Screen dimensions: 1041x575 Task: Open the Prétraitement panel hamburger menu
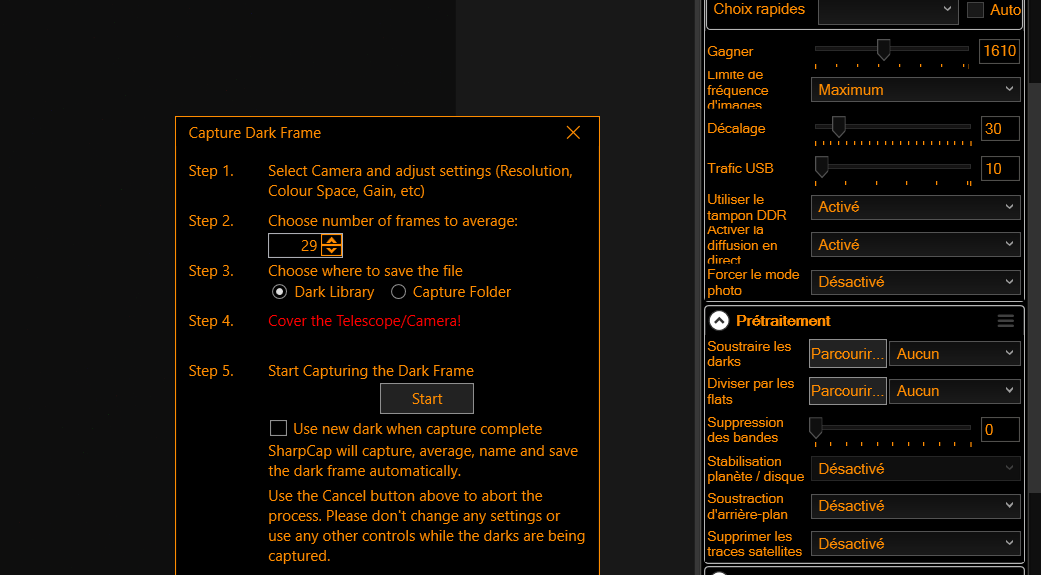(x=1005, y=321)
